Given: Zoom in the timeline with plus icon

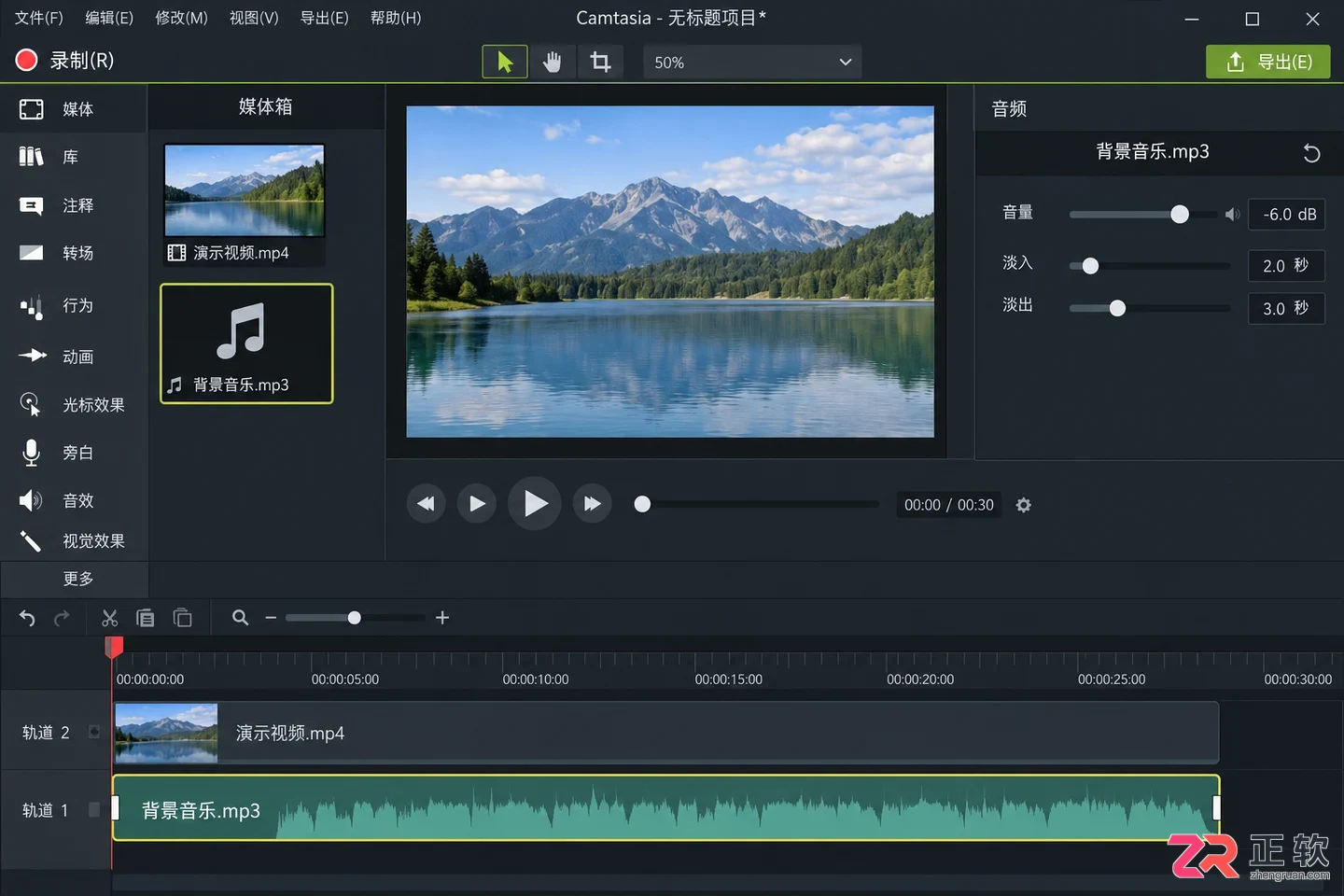Looking at the screenshot, I should [x=442, y=618].
